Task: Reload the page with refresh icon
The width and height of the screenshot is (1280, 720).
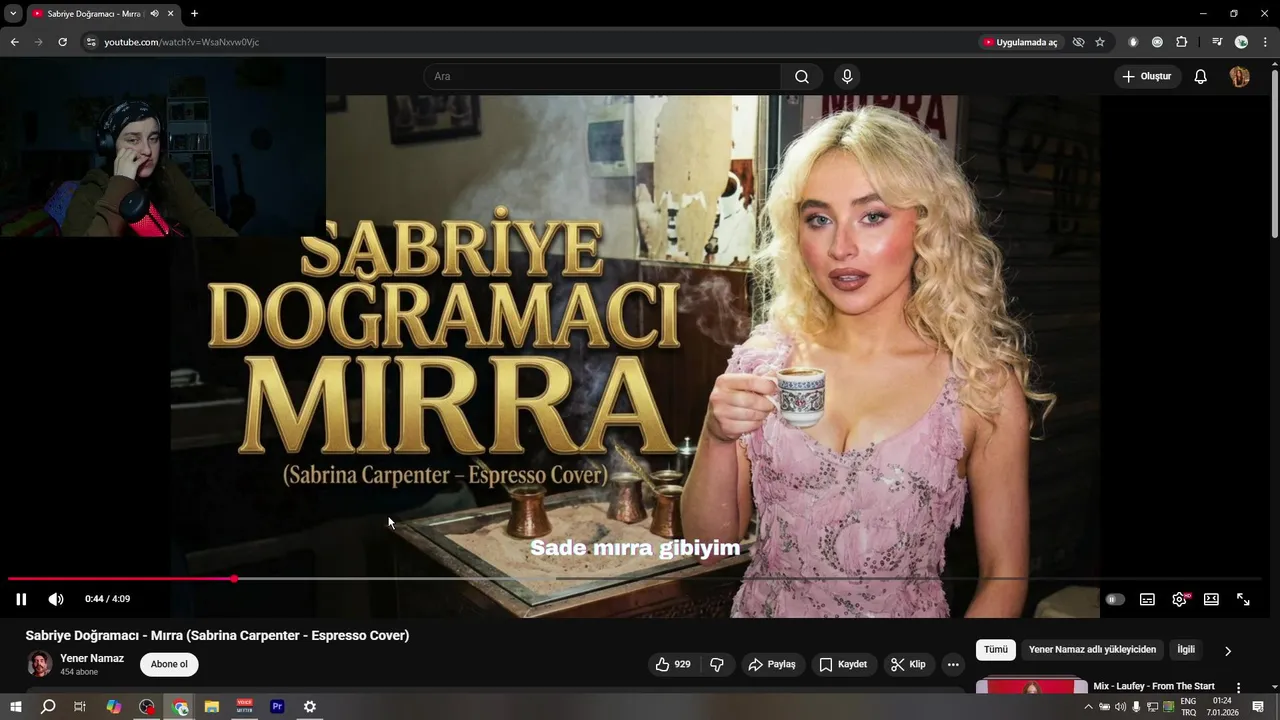Action: point(62,42)
